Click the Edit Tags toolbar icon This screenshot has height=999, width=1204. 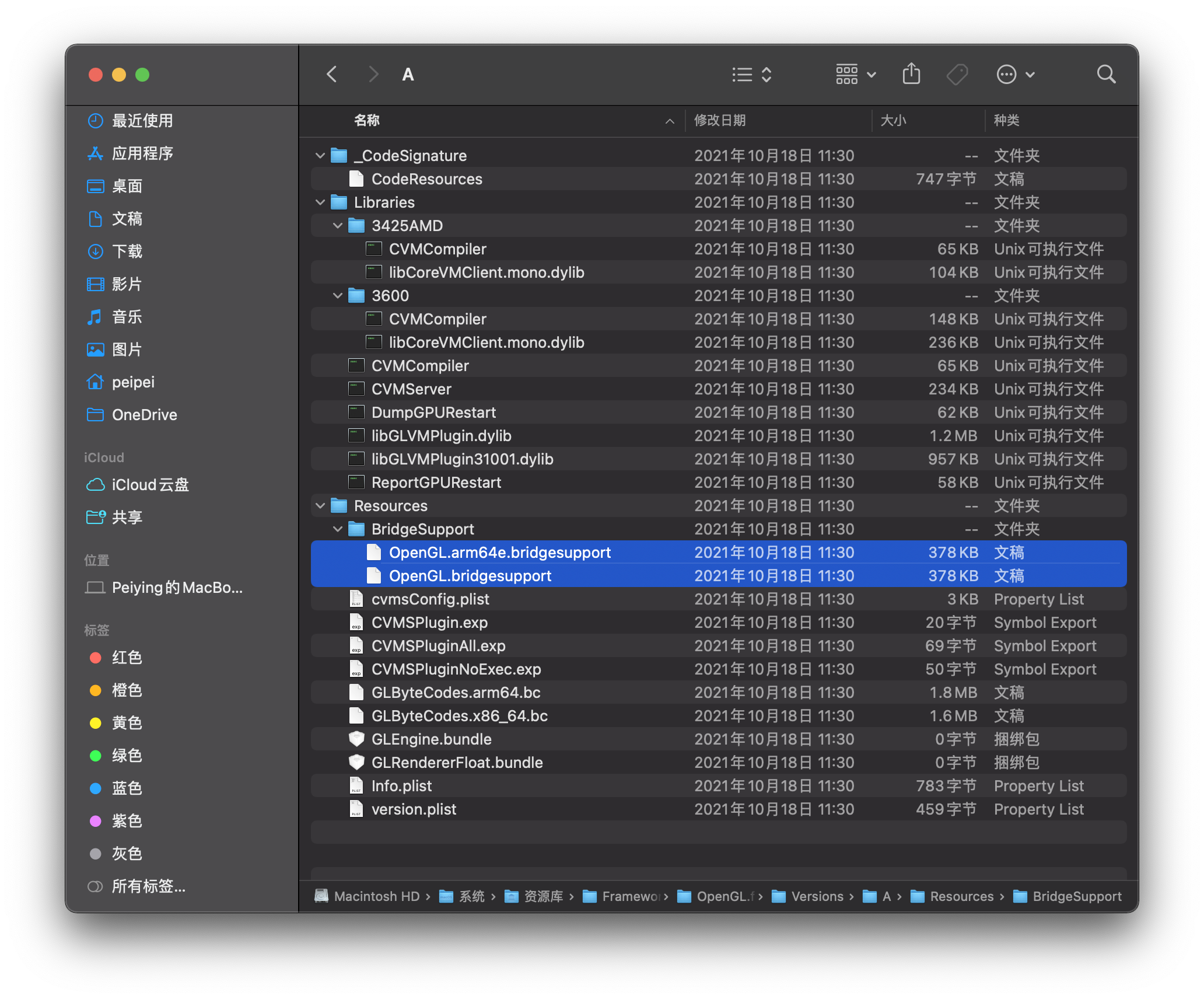957,75
